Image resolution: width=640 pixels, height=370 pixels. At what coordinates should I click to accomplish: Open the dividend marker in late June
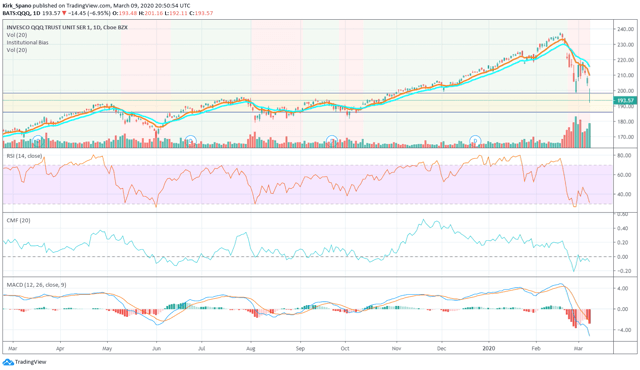(191, 141)
